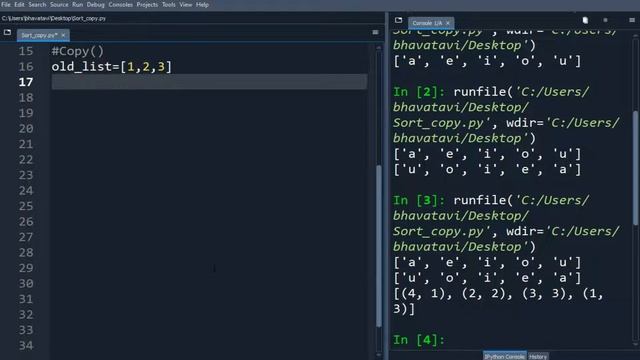Open the Source menu

pos(59,4)
